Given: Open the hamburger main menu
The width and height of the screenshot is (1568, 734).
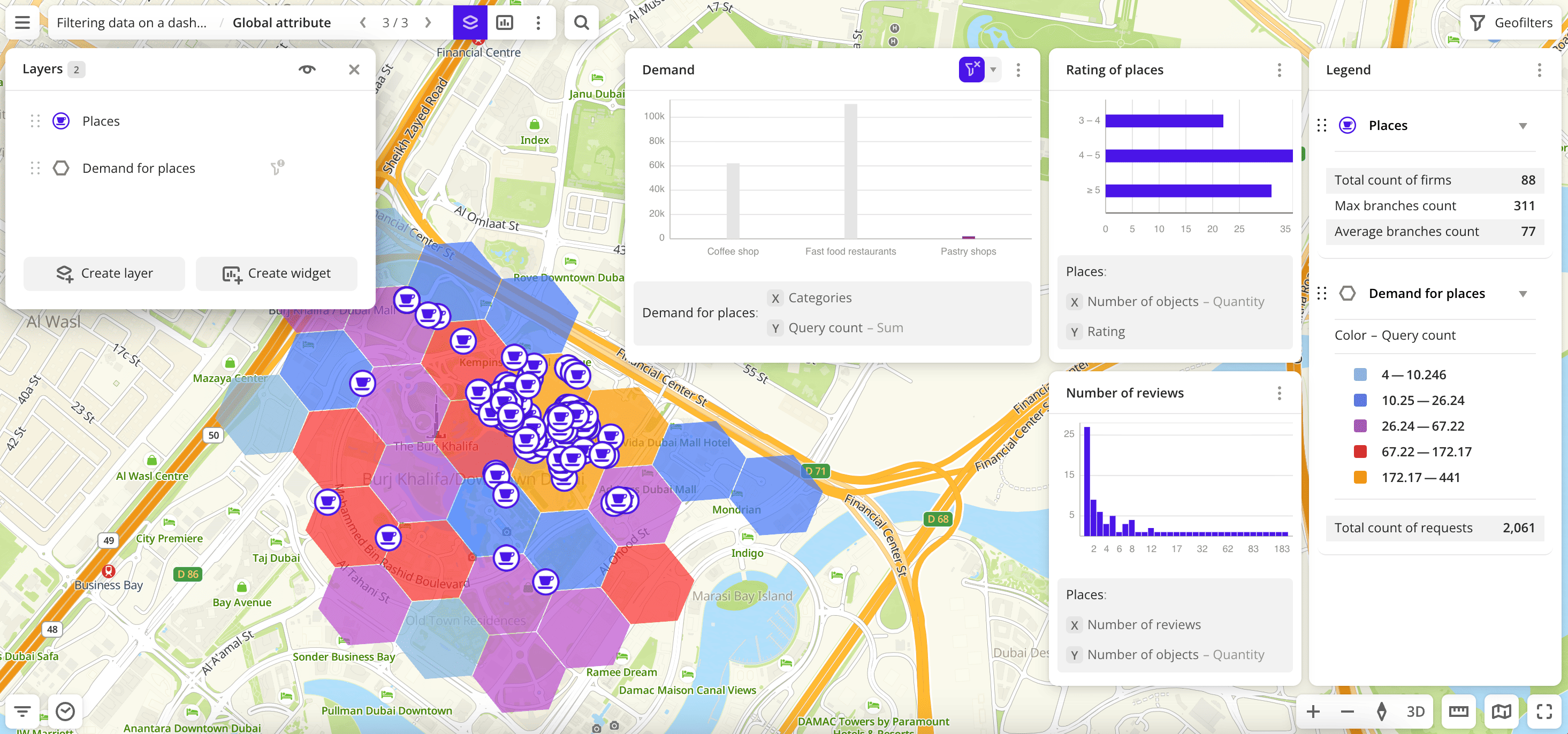Looking at the screenshot, I should [22, 22].
